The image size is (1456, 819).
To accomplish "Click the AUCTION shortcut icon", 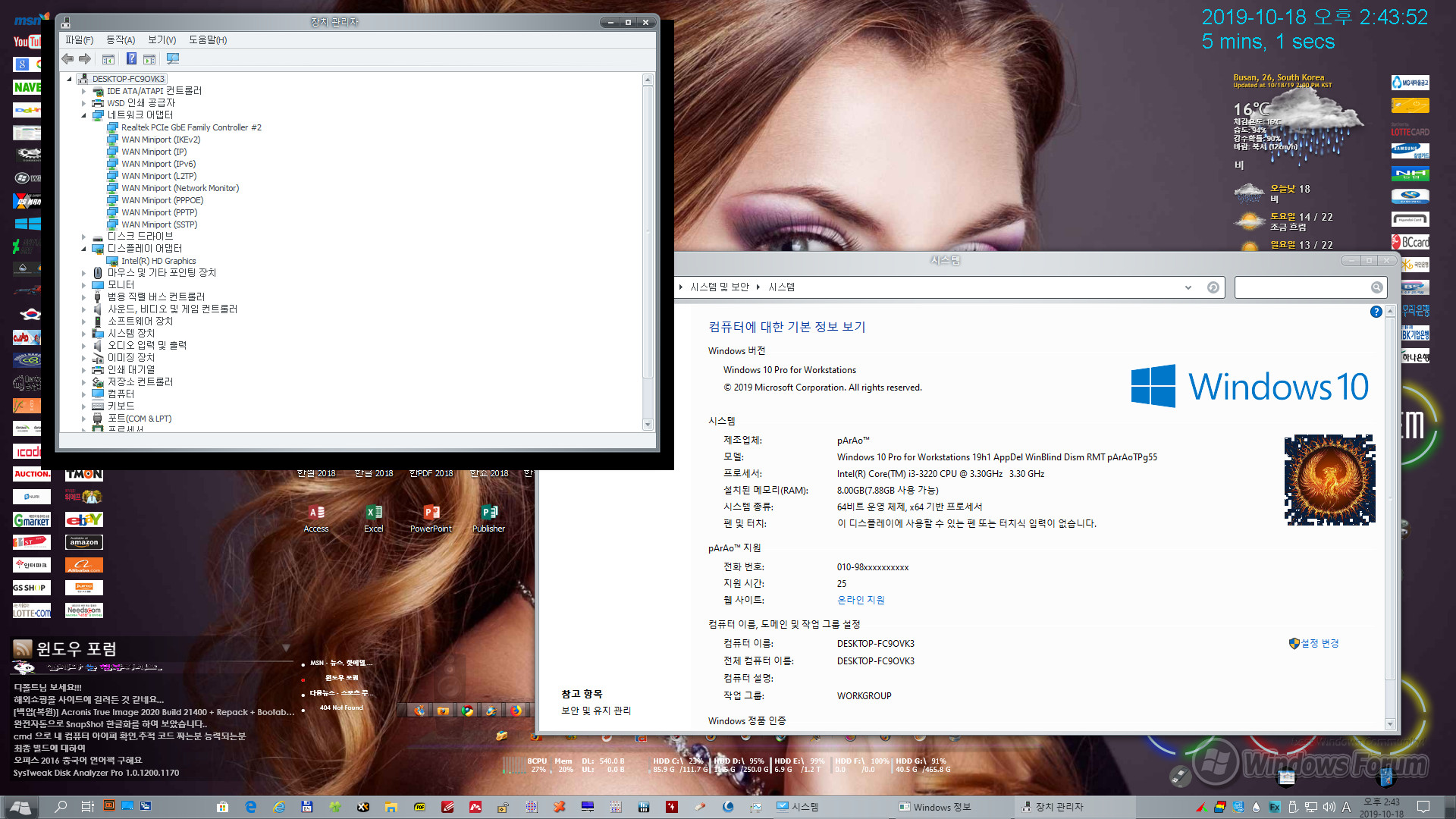I will [x=32, y=474].
